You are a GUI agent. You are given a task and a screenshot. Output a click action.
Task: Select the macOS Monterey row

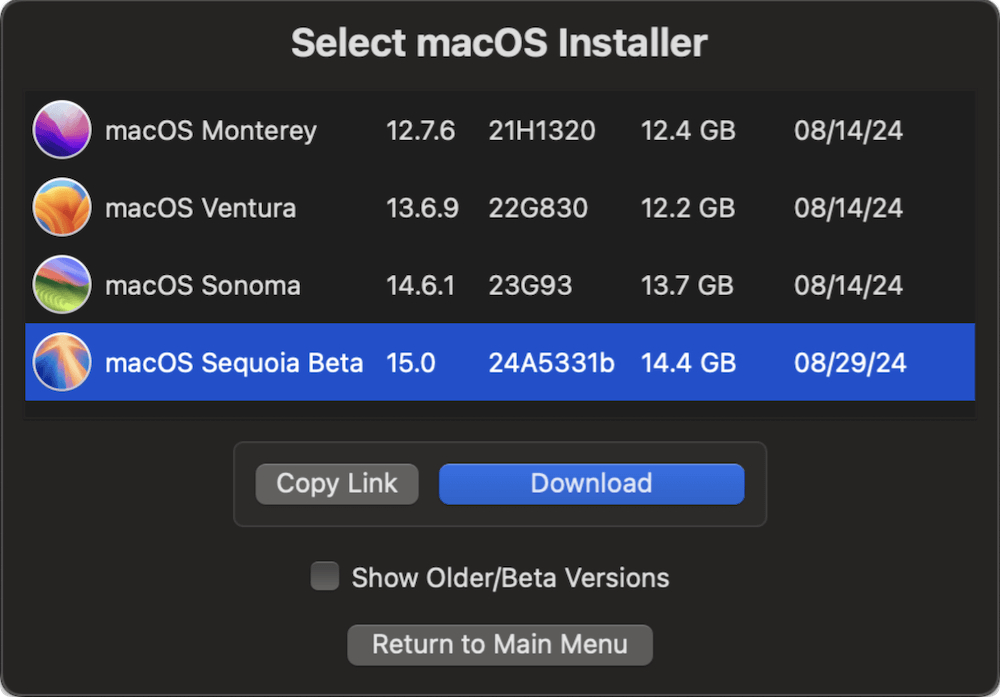click(500, 130)
